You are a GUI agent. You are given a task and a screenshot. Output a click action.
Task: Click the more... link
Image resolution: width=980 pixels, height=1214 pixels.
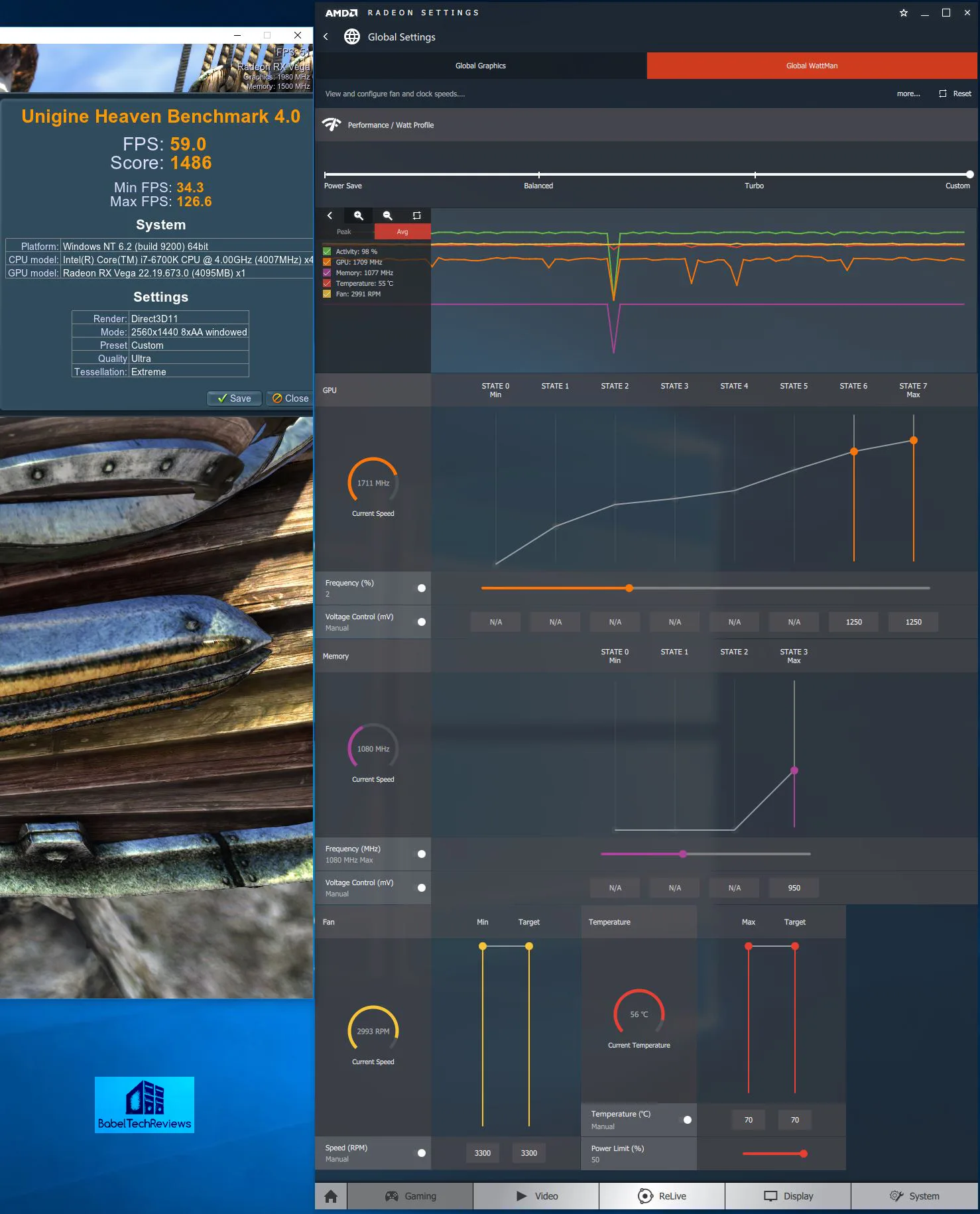(908, 93)
